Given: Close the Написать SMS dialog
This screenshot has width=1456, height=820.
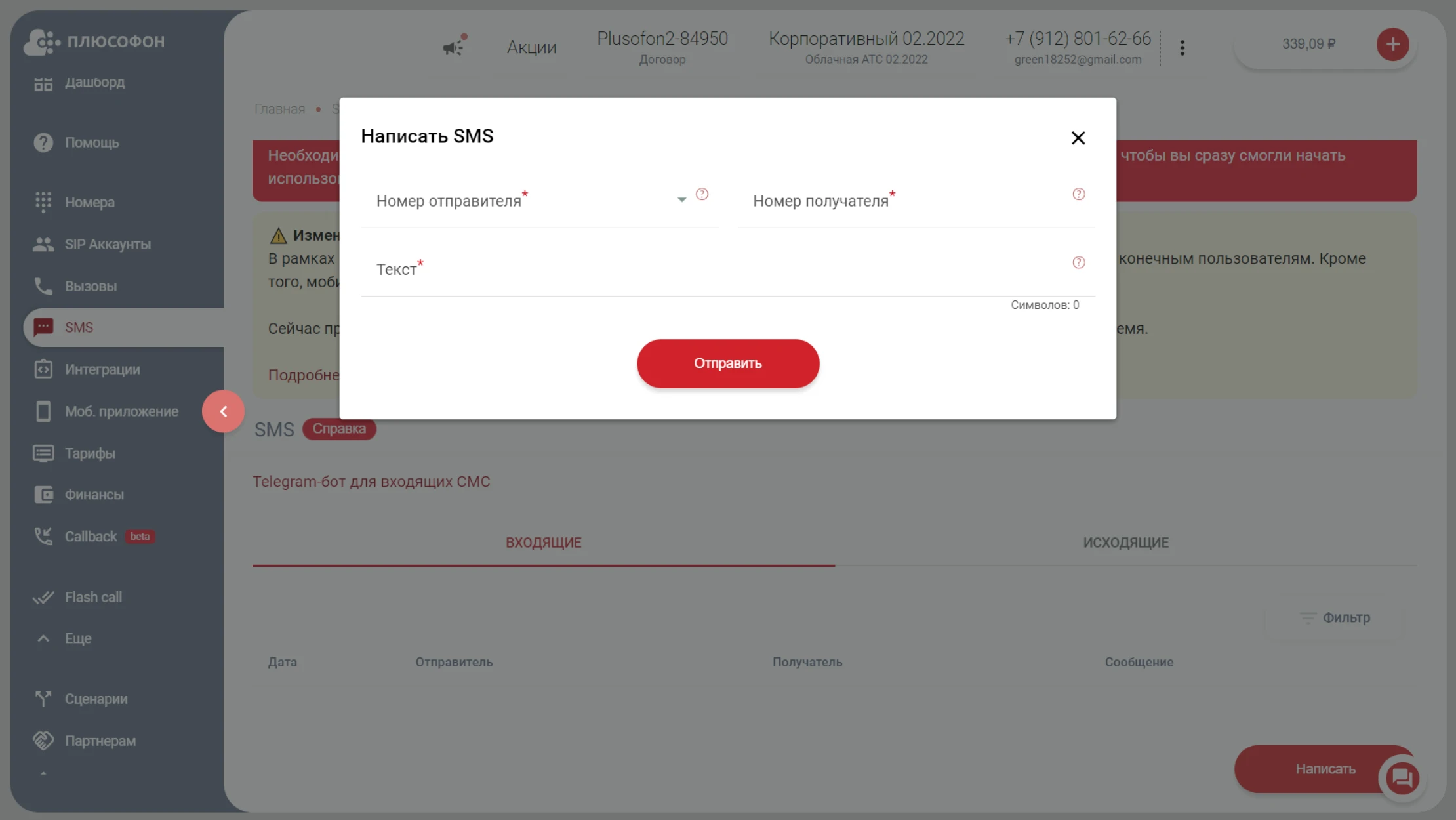Looking at the screenshot, I should point(1078,138).
